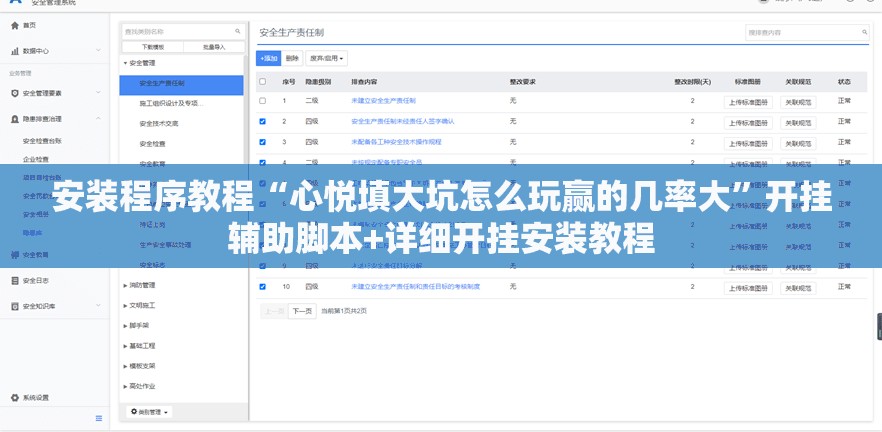Click 上传标准图册 in row 1

pyautogui.click(x=748, y=102)
